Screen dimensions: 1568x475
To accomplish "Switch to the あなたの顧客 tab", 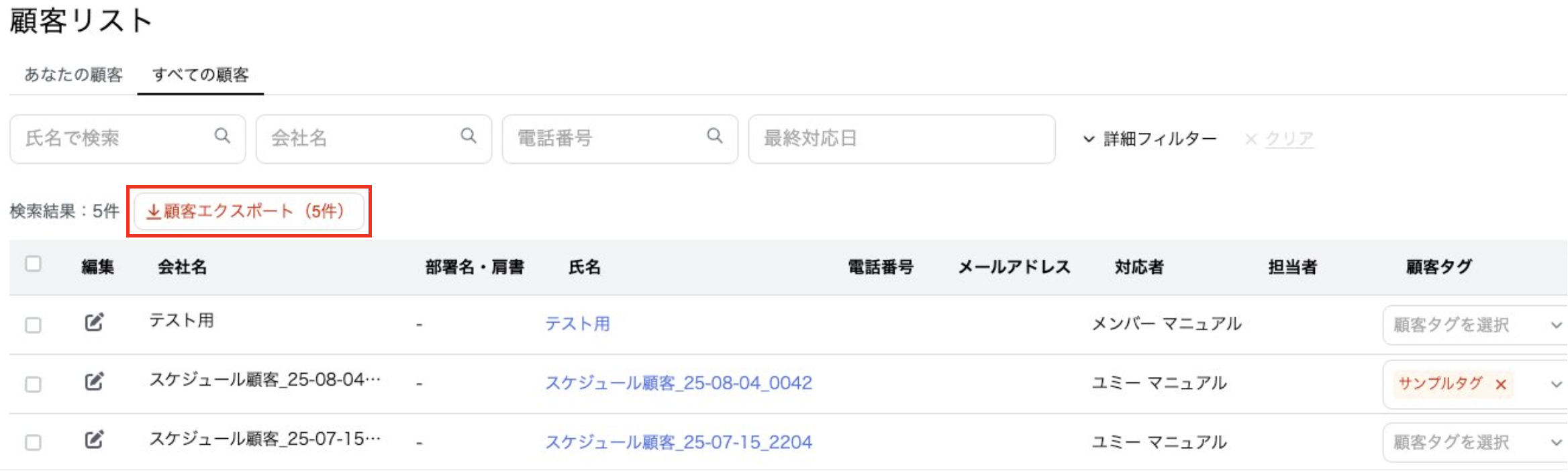I will 73,74.
